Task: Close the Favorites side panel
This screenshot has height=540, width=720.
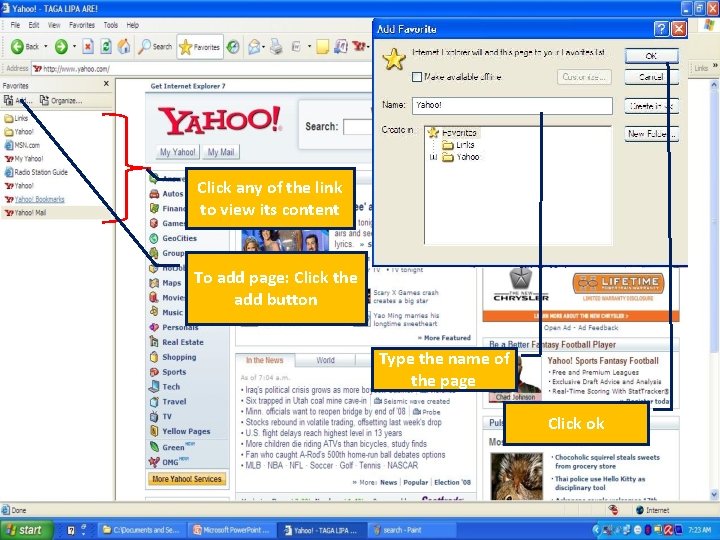Action: point(106,84)
